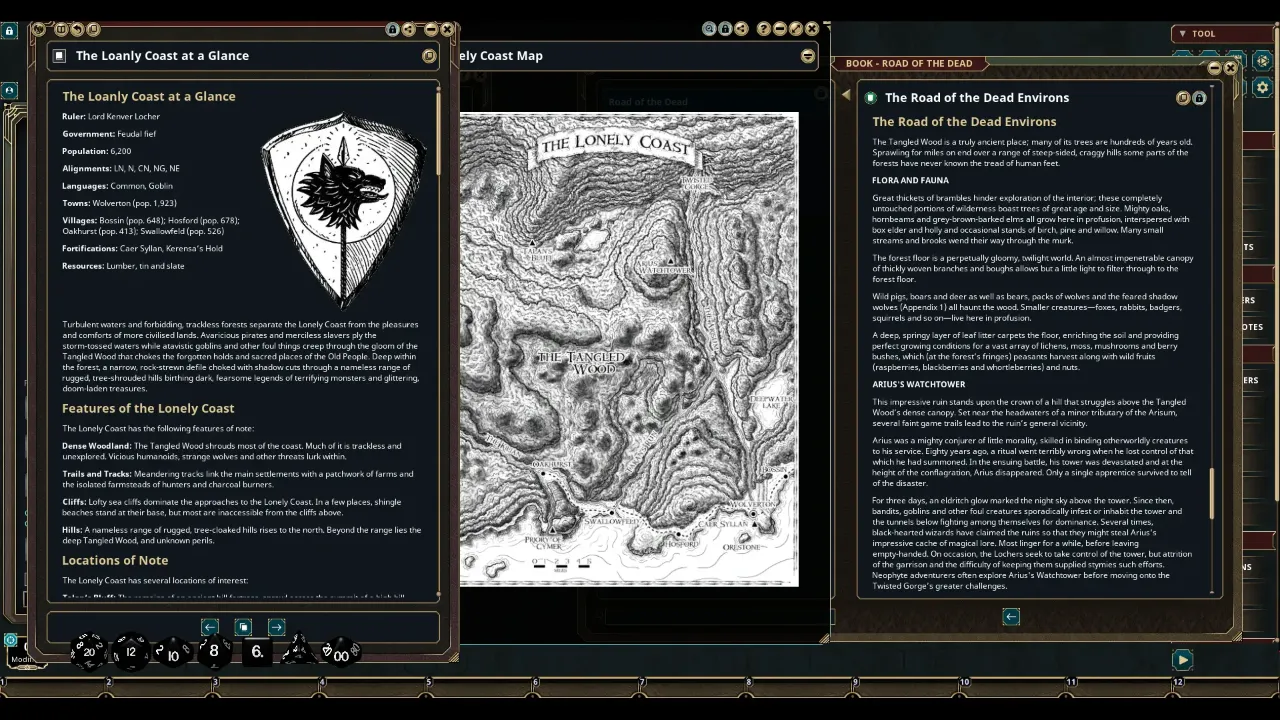Image resolution: width=1280 pixels, height=720 pixels.
Task: Select hotkey slot 1
Action: [55, 692]
